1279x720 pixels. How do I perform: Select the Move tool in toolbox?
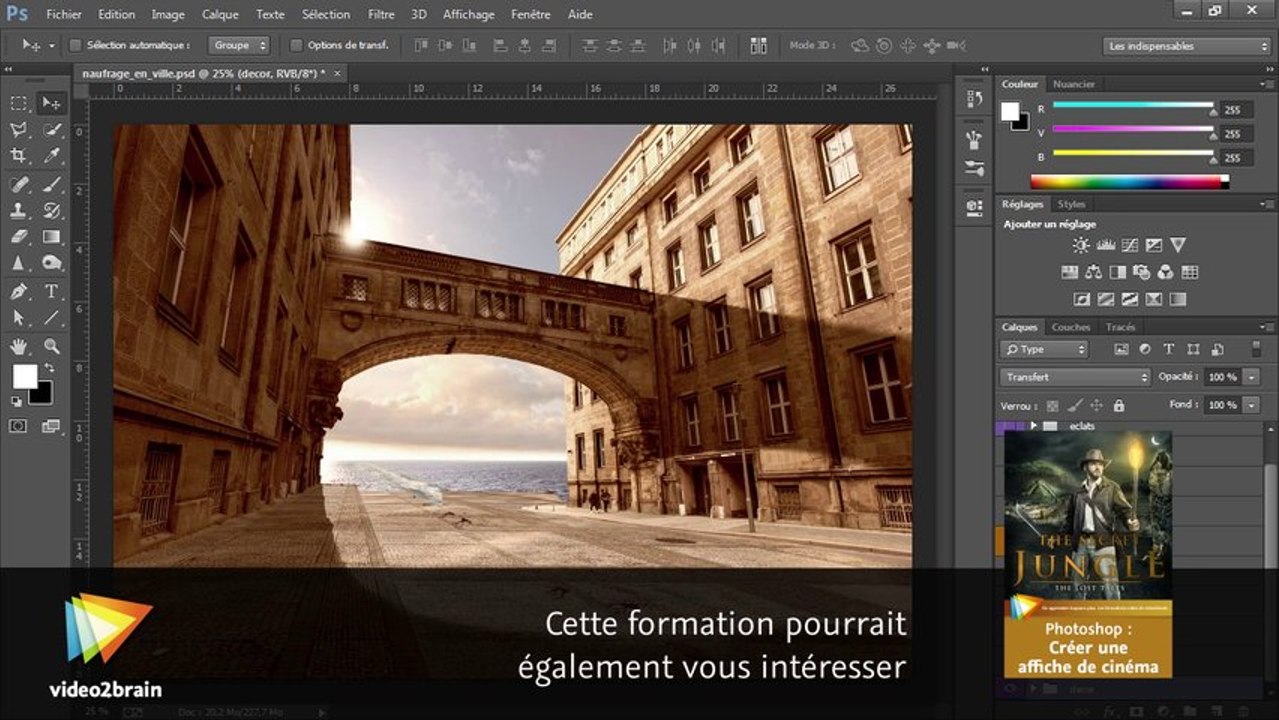(x=51, y=103)
